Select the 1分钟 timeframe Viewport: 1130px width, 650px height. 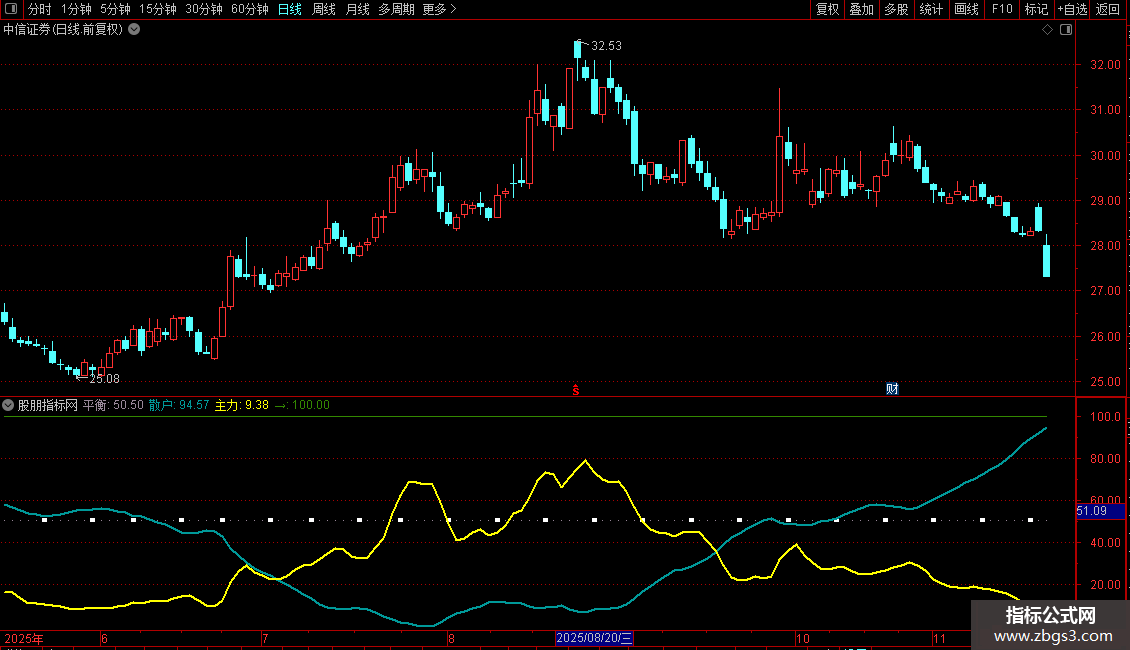(x=76, y=9)
